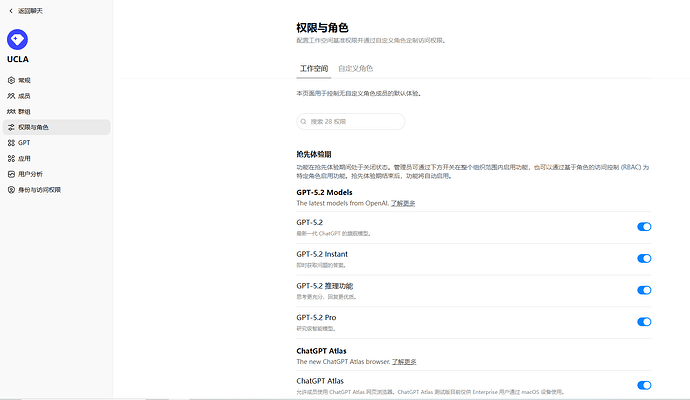Switch off GPT-5.2 Pro access

(x=644, y=322)
